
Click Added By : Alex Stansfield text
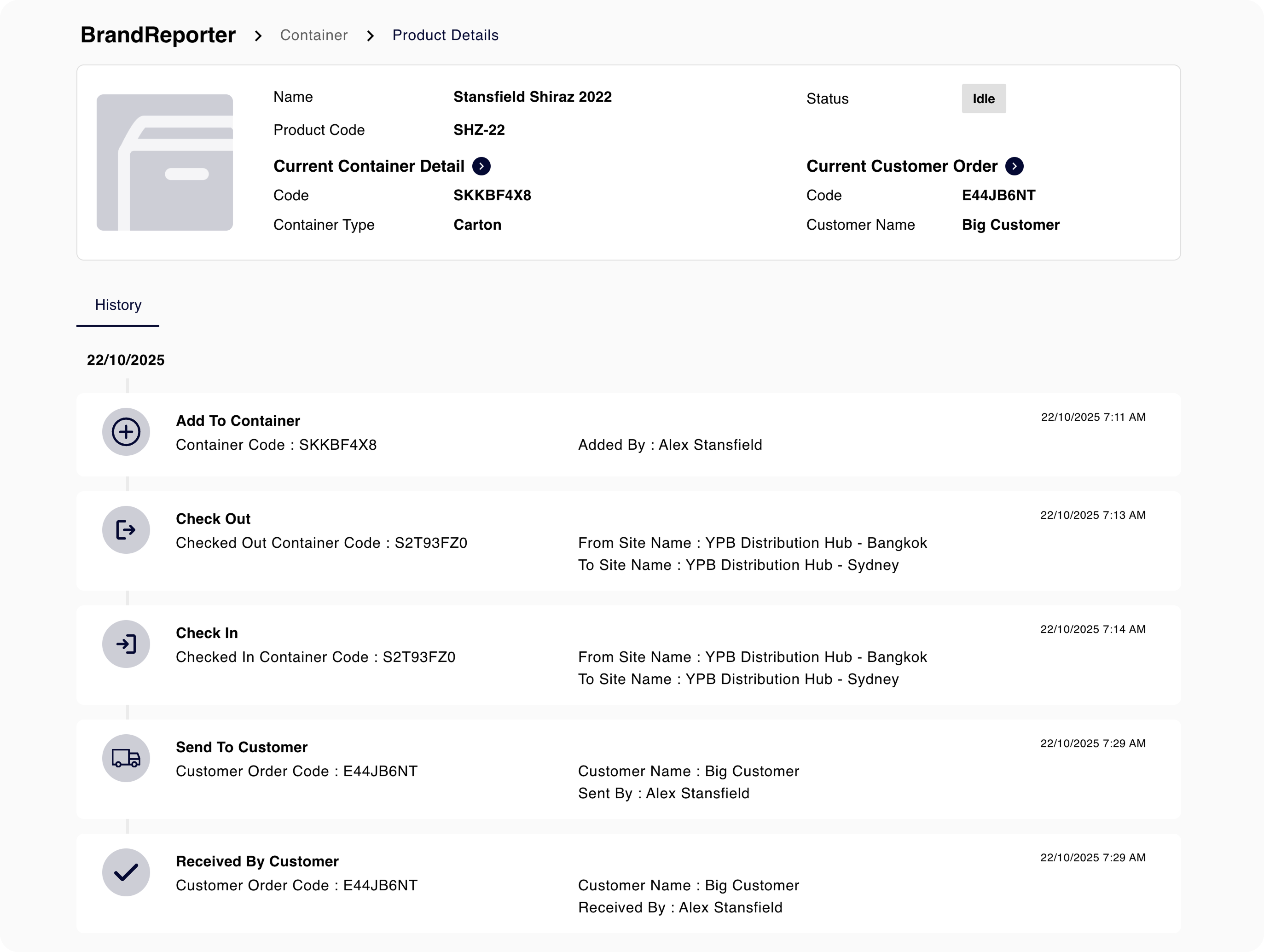670,445
